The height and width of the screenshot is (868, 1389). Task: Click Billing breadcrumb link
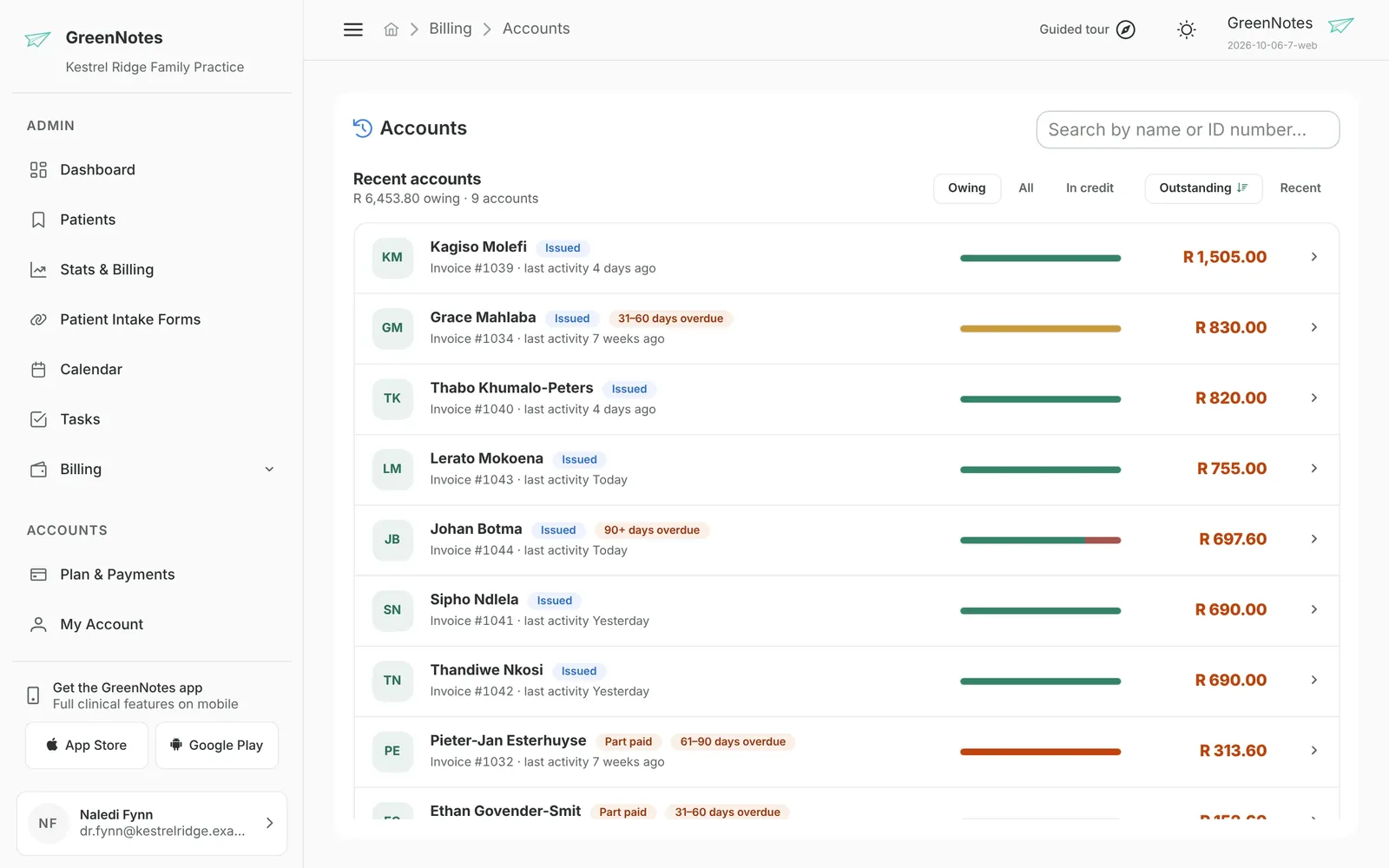click(x=451, y=29)
